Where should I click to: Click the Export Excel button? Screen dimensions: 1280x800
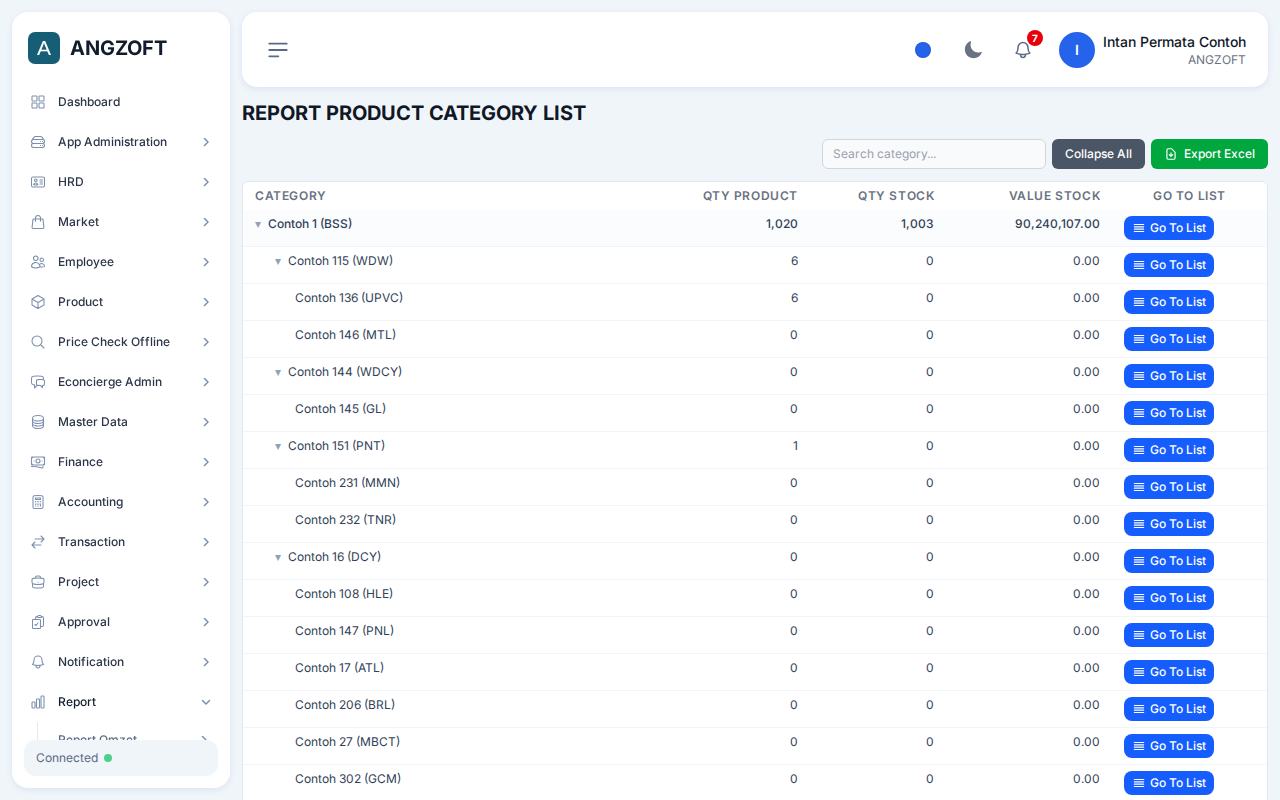point(1209,154)
